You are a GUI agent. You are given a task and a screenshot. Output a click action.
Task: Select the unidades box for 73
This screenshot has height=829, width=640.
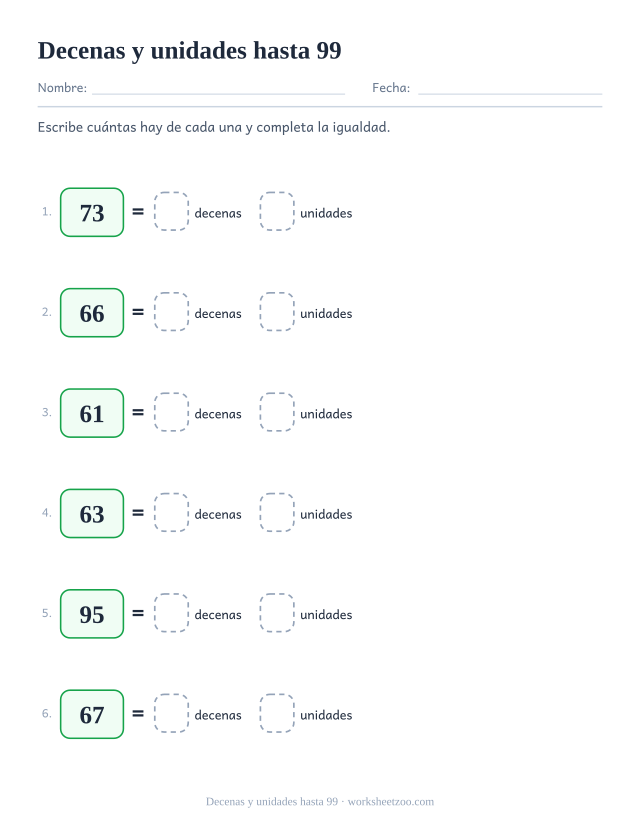click(x=277, y=211)
